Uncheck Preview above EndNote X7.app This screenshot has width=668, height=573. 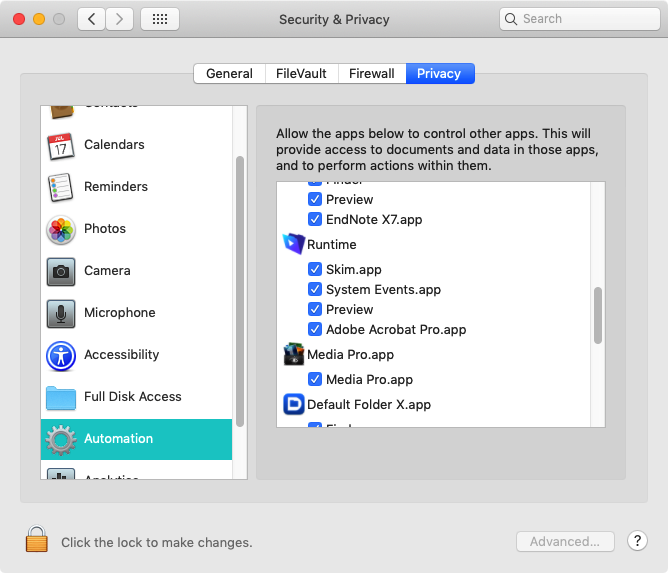(x=315, y=199)
